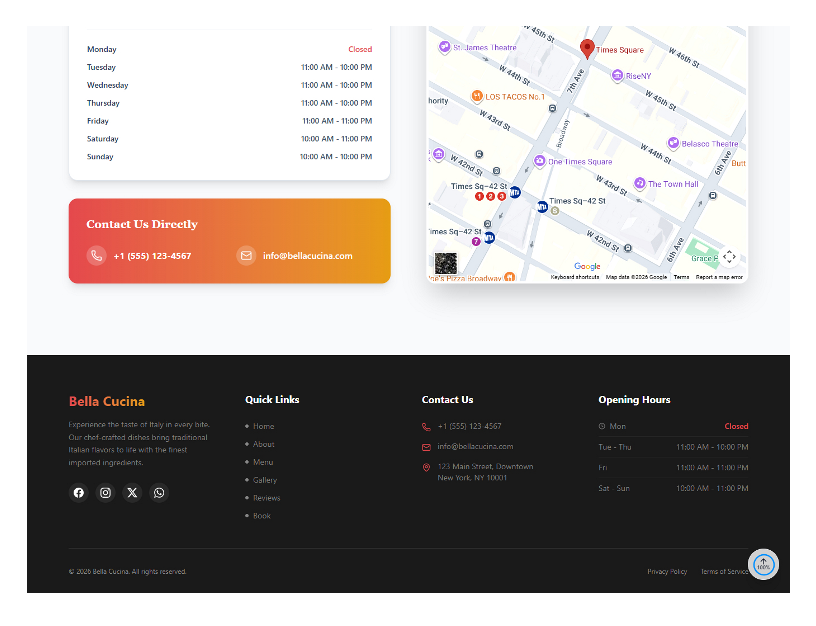Viewport: 816px width, 626px height.
Task: Open the Facebook social icon
Action: click(79, 492)
